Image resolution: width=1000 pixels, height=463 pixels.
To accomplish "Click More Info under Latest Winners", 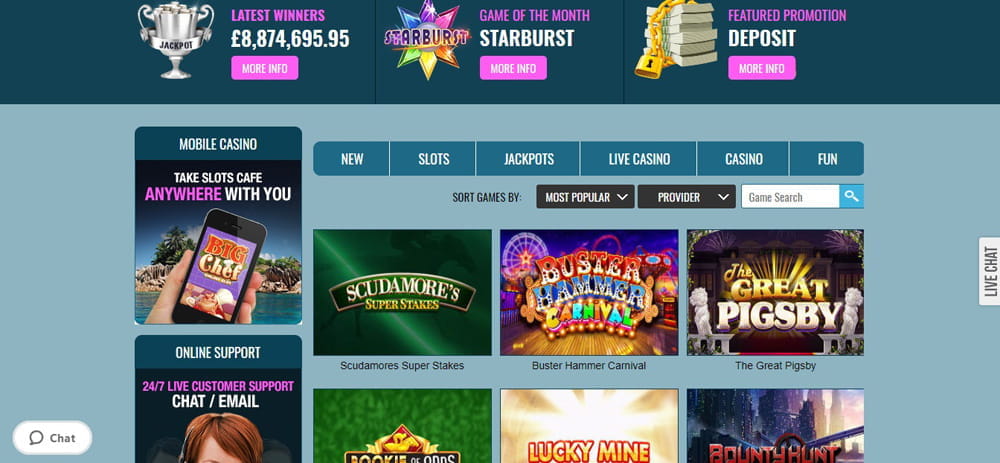I will 265,68.
